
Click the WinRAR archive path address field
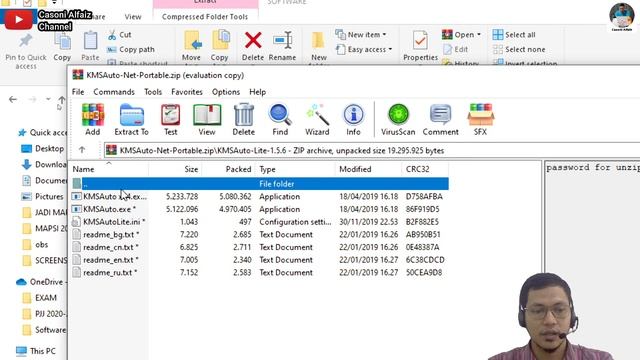(371, 150)
